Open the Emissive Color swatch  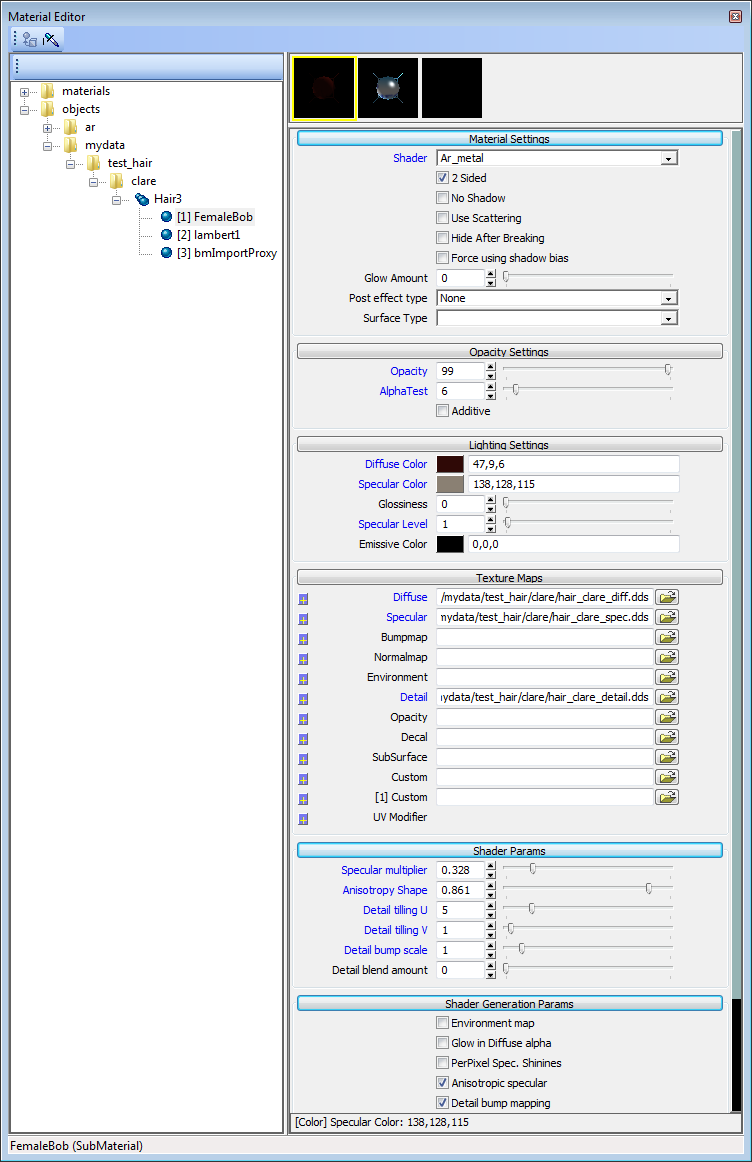450,545
